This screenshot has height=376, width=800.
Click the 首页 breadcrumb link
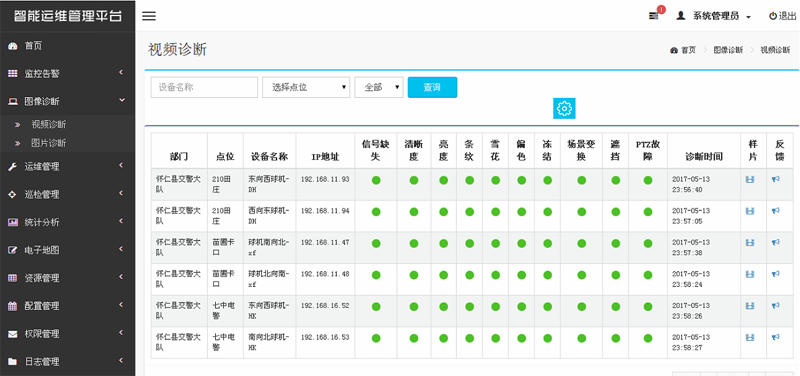[x=684, y=50]
